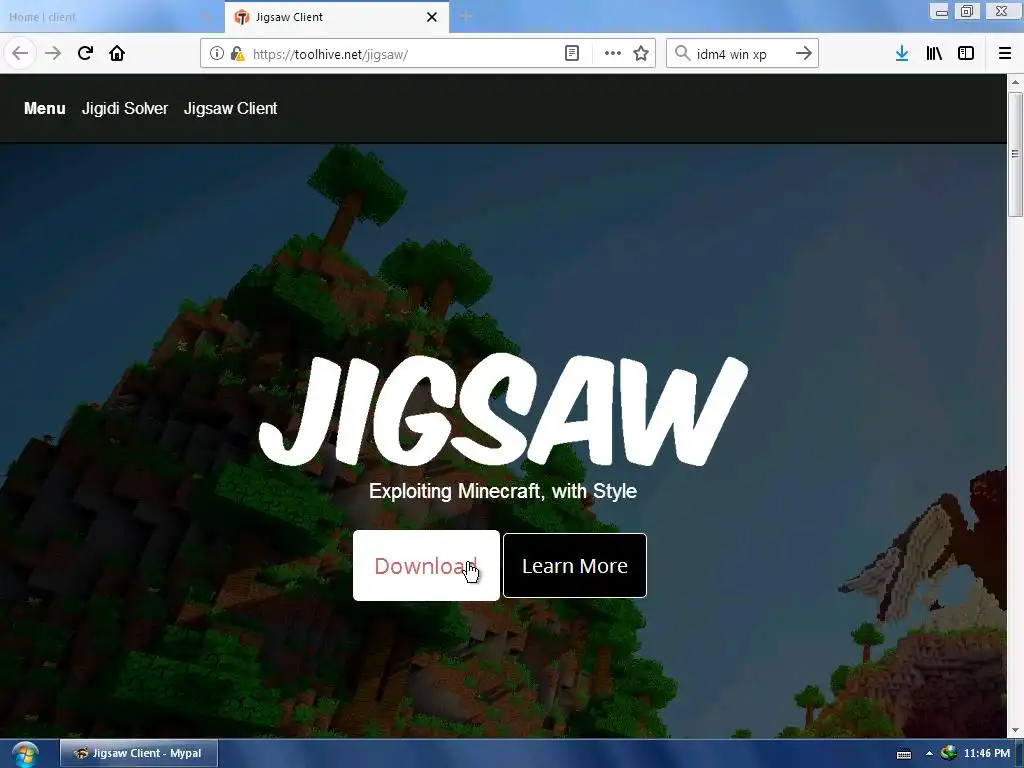Viewport: 1024px width, 768px height.
Task: Open a new tab with plus button
Action: (466, 17)
